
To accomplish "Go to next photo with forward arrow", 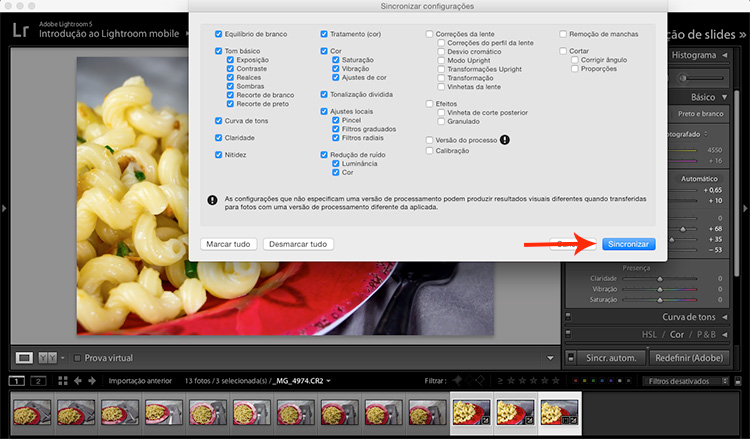I will click(91, 381).
